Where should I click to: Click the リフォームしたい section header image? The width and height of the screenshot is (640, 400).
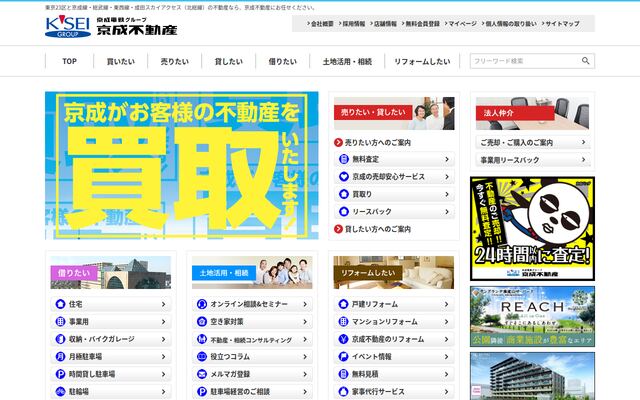(x=394, y=273)
